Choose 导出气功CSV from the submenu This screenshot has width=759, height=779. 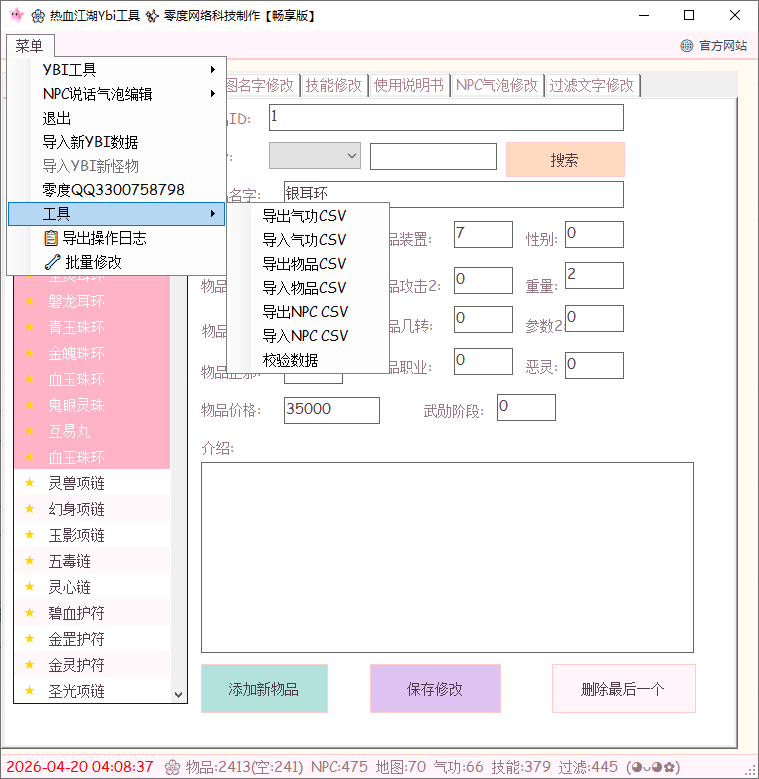308,216
